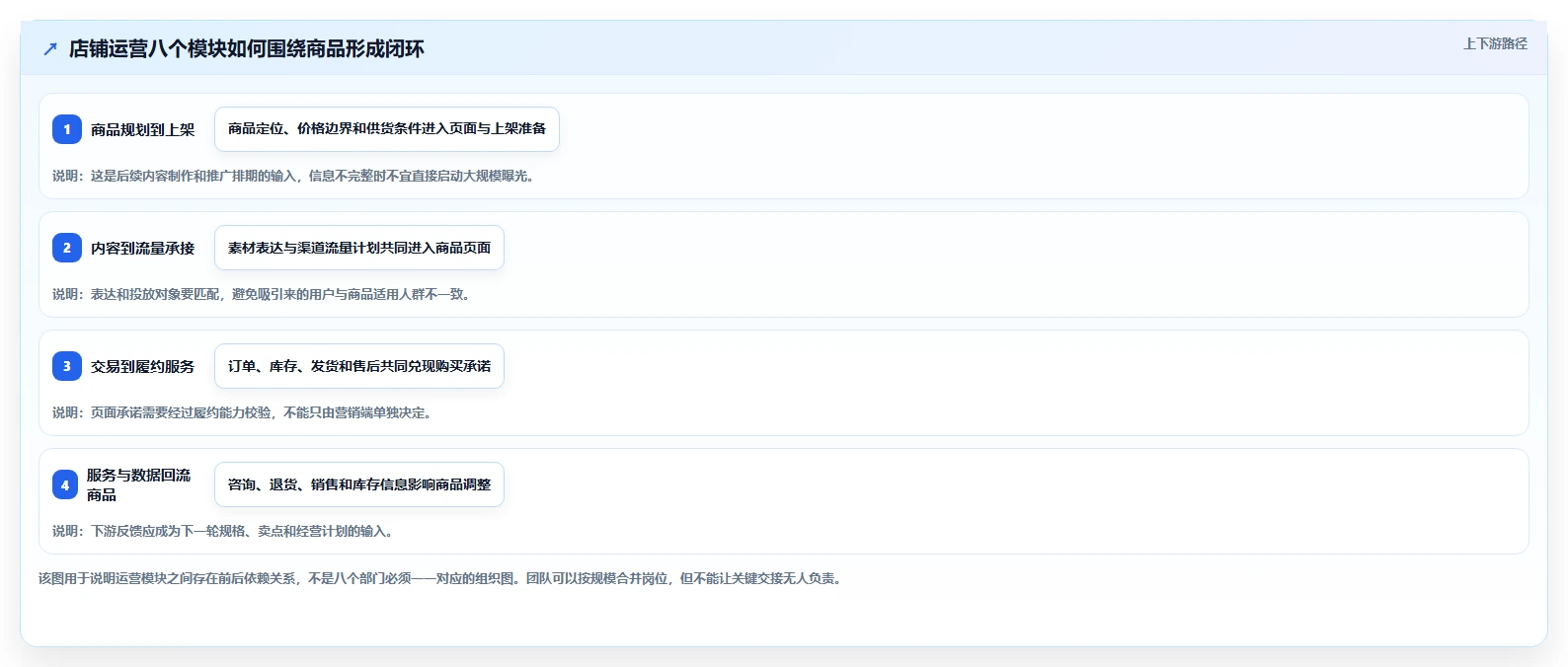Click the 交易到履约服务 heading
The width and height of the screenshot is (1568, 667).
[x=143, y=366]
